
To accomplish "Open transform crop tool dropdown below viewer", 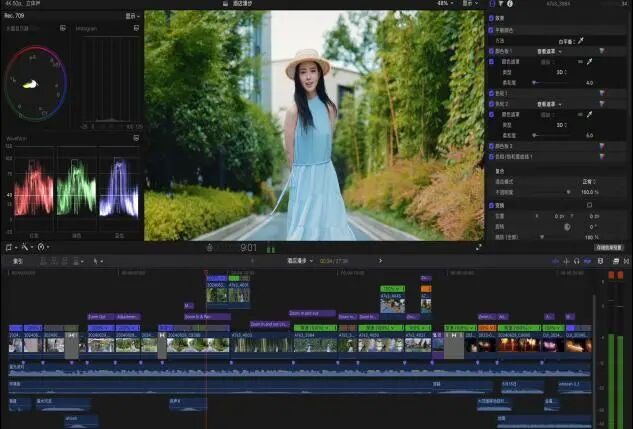I will [x=11, y=247].
